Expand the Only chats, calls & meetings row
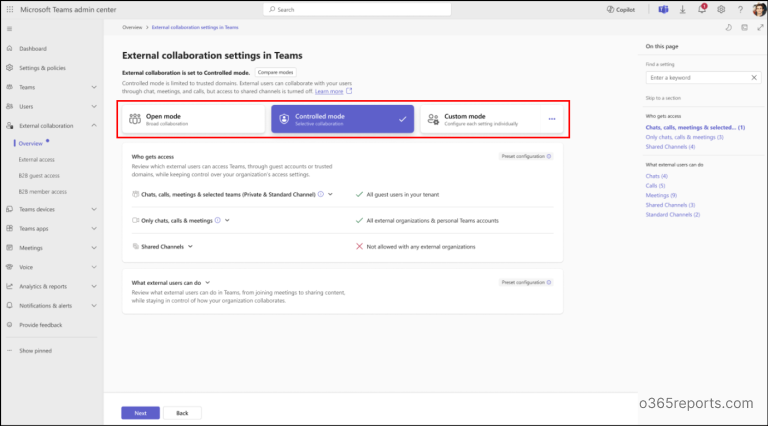 (227, 220)
